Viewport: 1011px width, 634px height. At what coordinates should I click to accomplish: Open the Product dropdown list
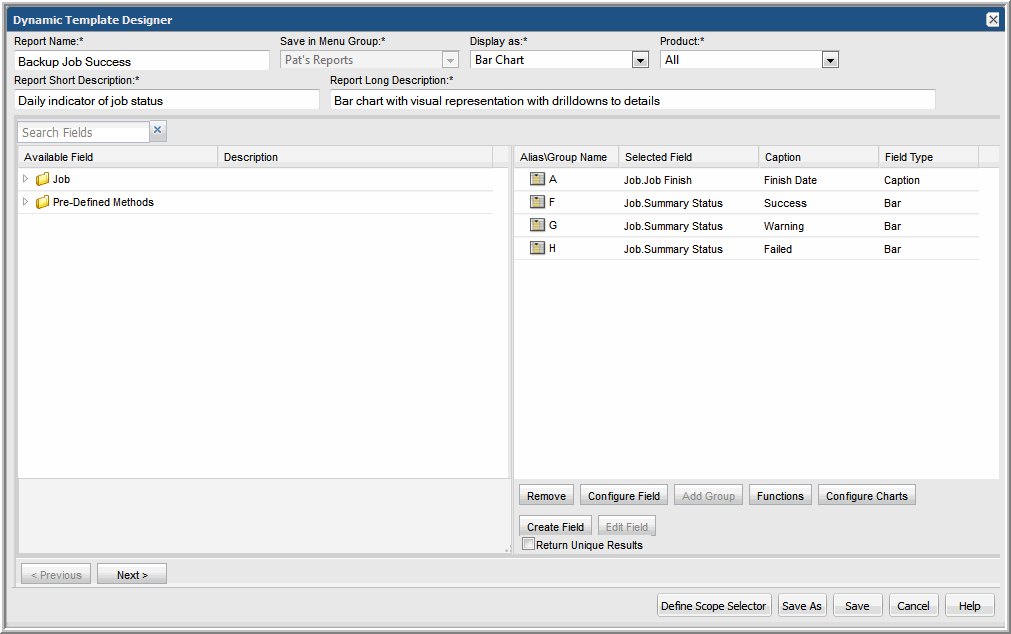[829, 60]
